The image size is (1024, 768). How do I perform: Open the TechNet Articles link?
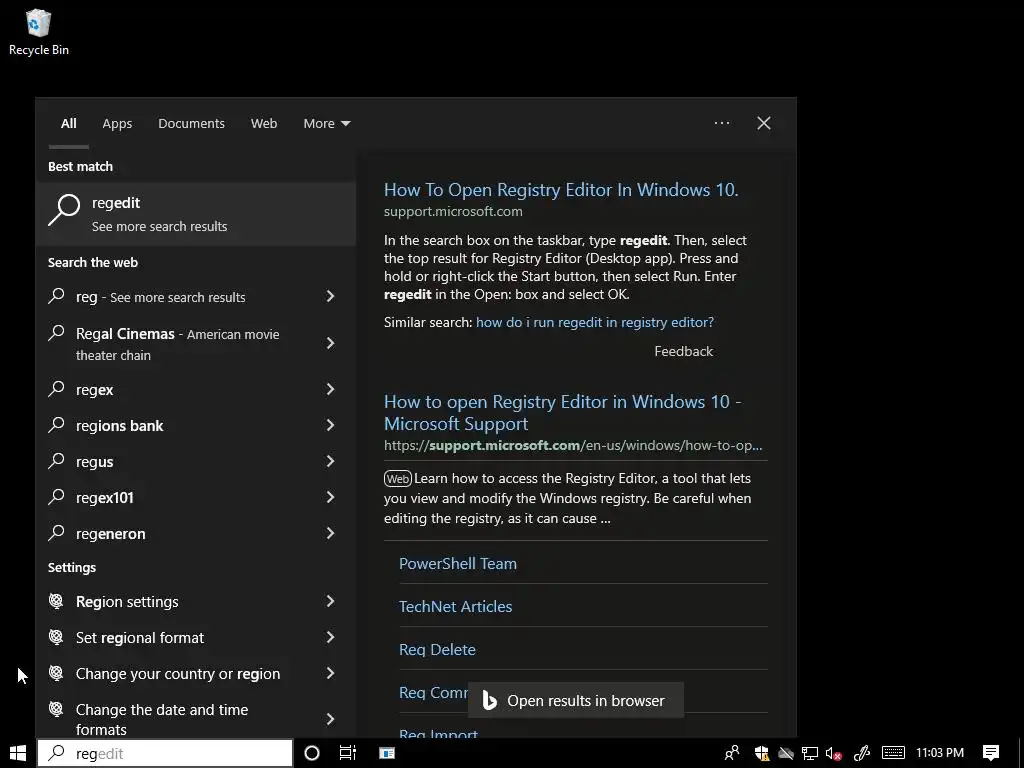coord(455,607)
